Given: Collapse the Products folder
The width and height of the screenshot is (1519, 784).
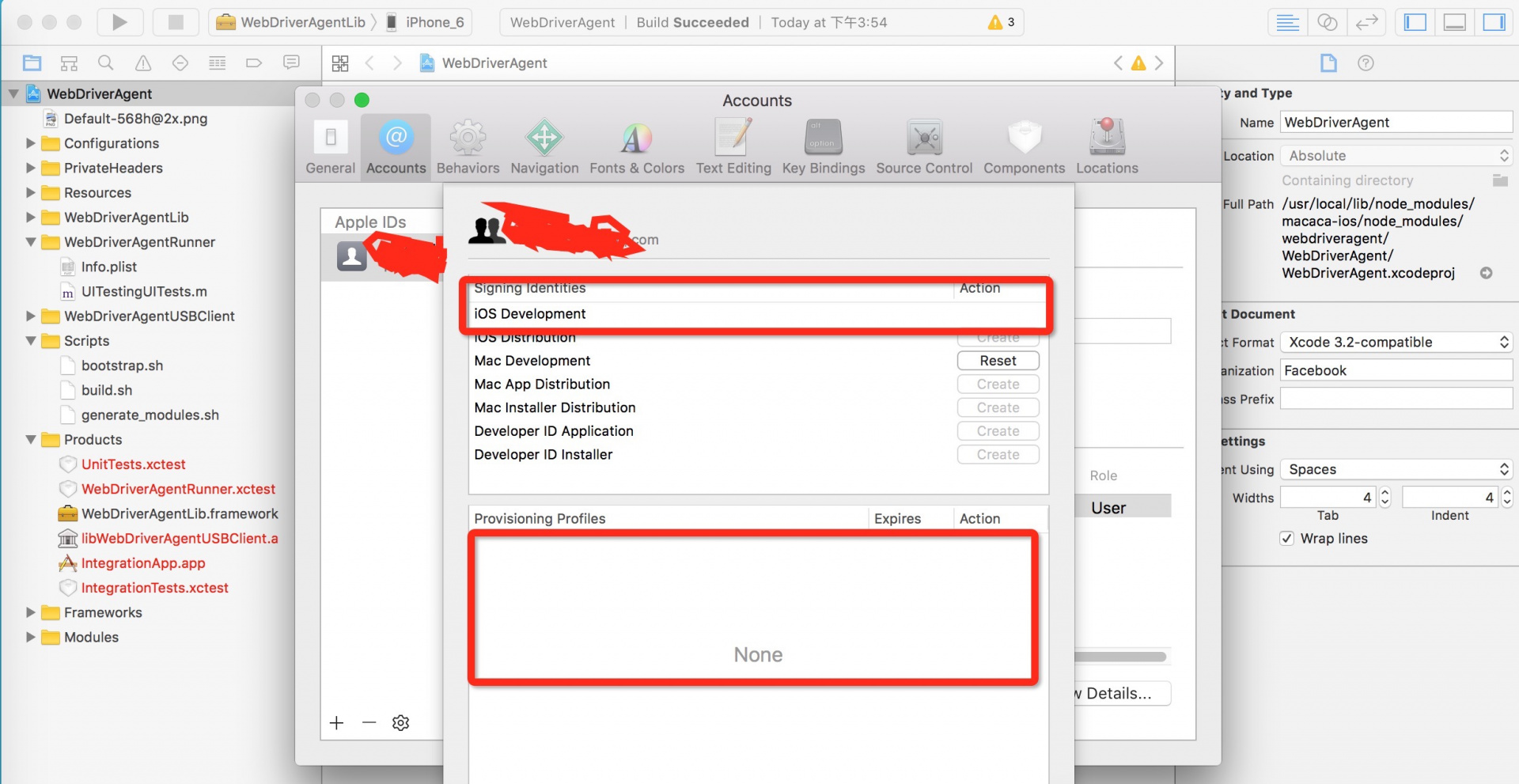Looking at the screenshot, I should coord(31,440).
